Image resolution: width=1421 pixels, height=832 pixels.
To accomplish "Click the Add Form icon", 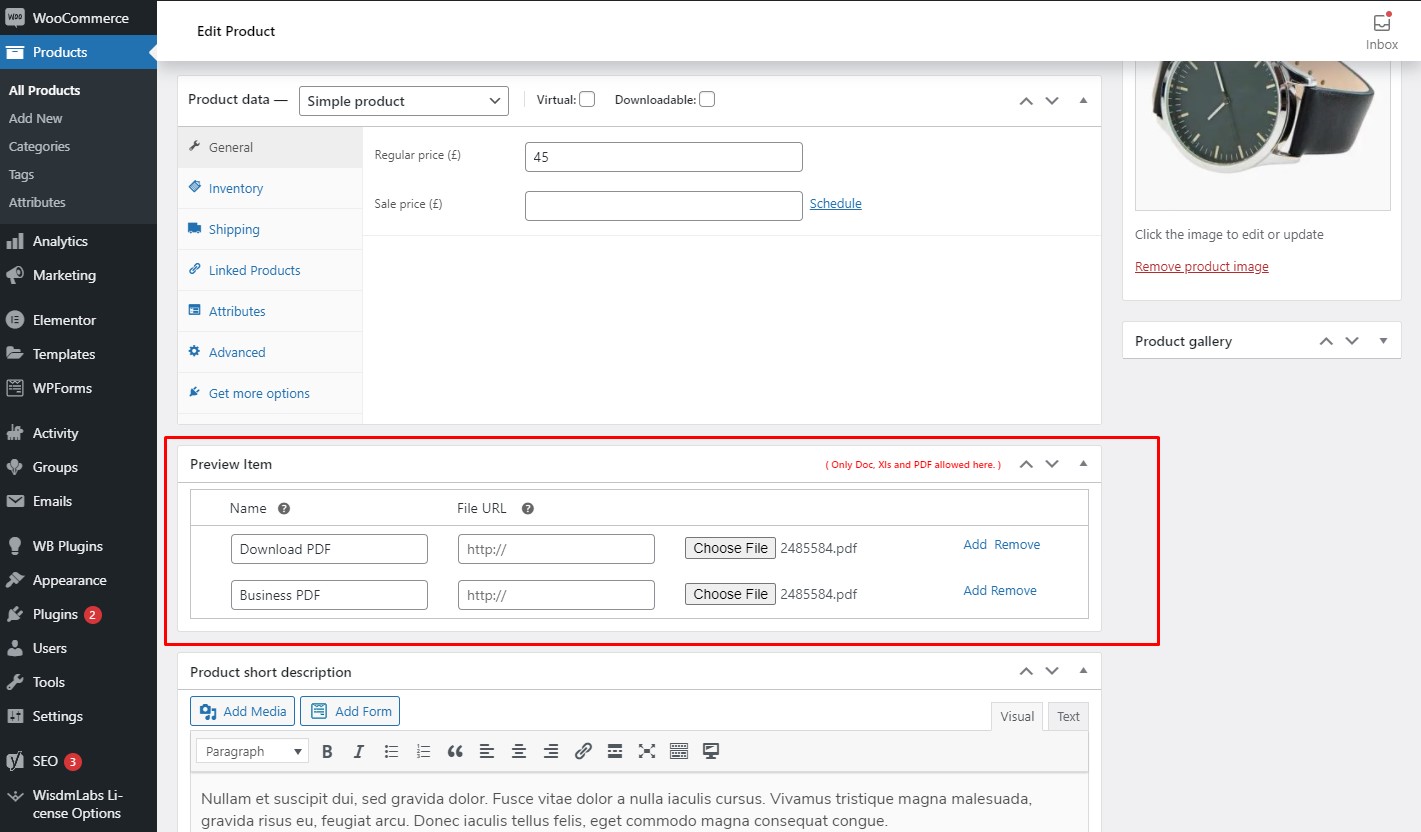I will click(349, 710).
